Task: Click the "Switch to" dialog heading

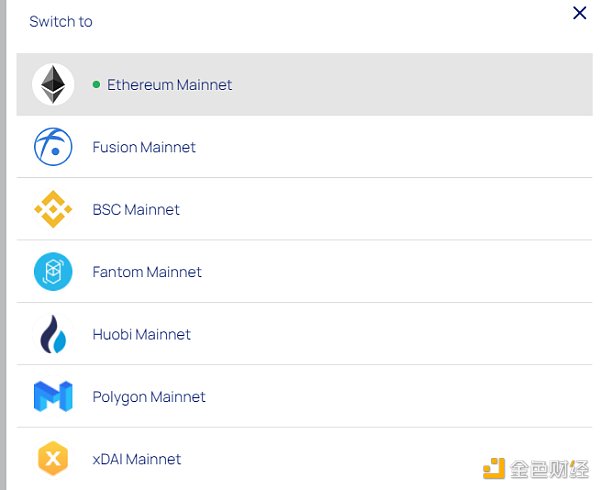Action: click(61, 21)
